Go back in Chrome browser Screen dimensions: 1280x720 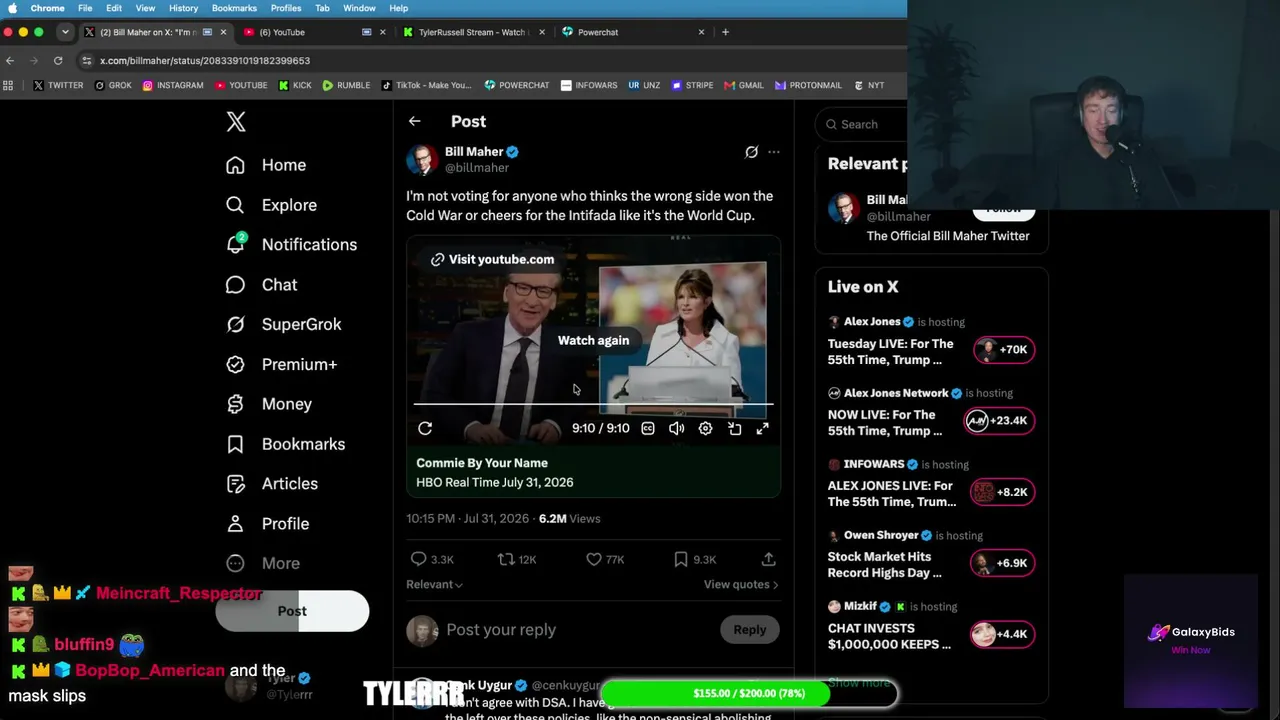click(10, 60)
